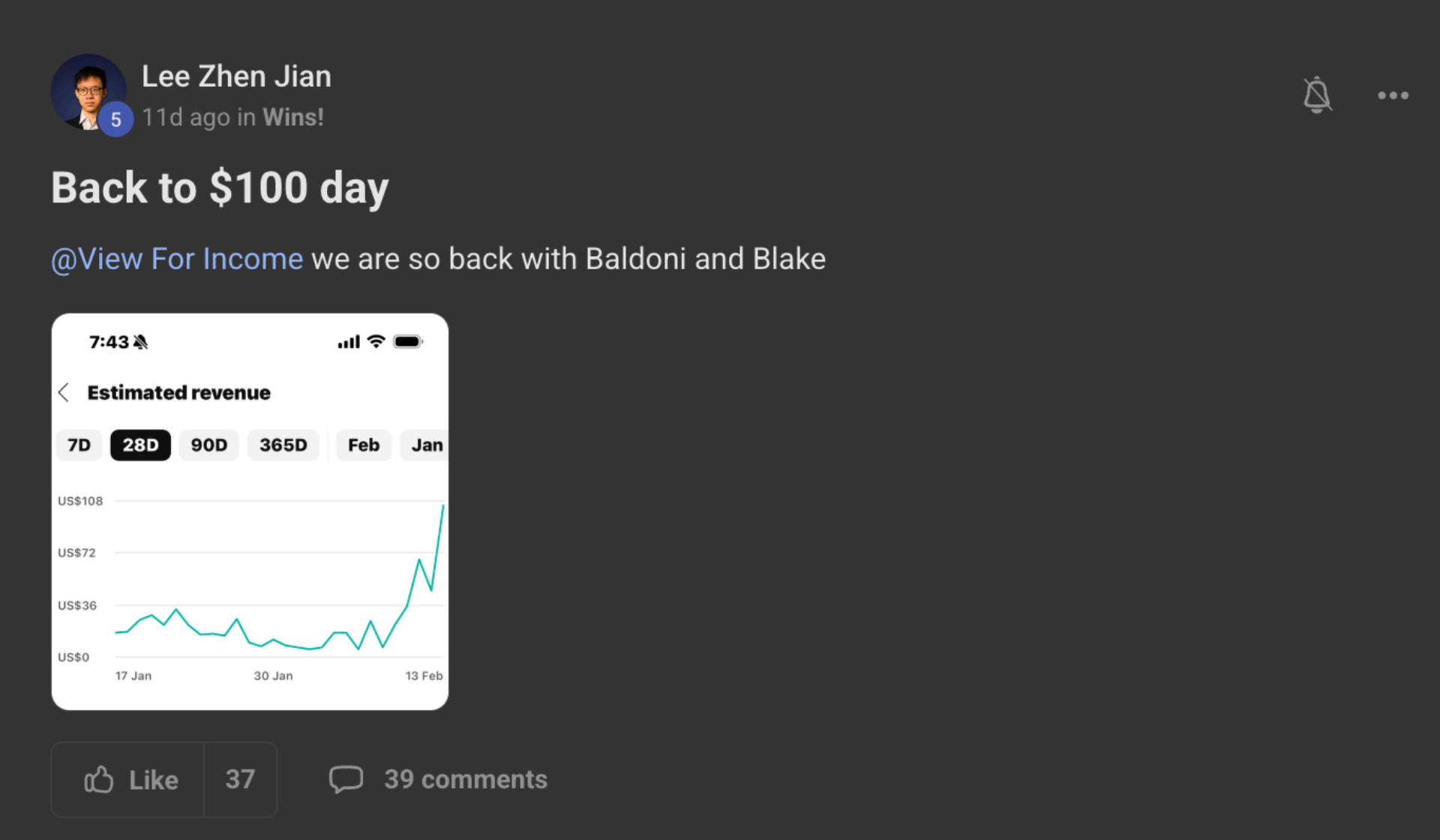
Task: Open the Wins! category link
Action: coord(293,118)
